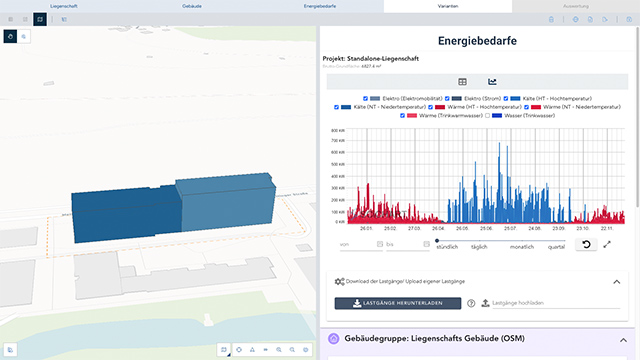
Task: Uncheck Wärme (NT - Niedertemperatur) series
Action: (526, 107)
